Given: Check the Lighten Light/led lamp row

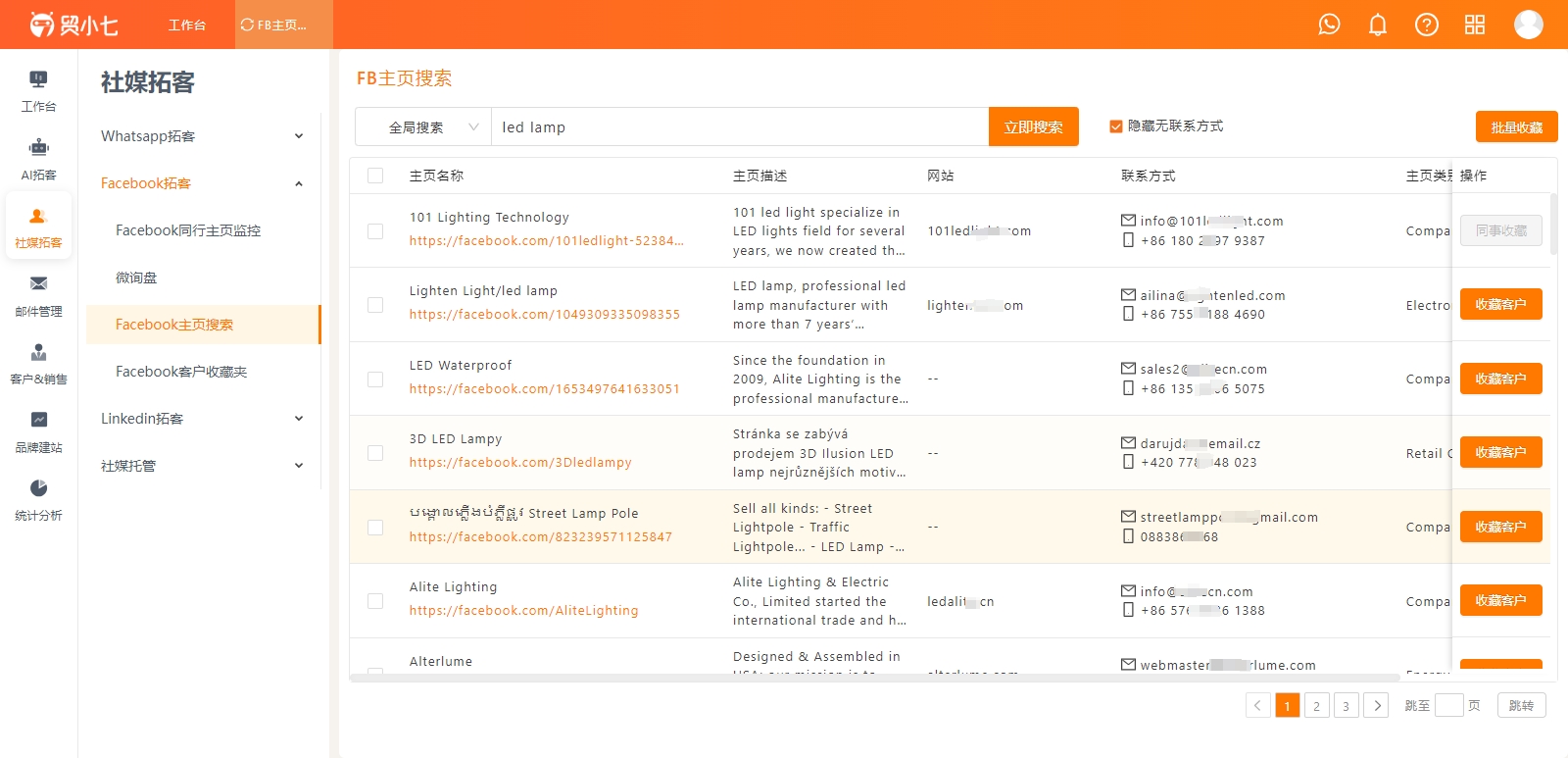Looking at the screenshot, I should tap(375, 305).
